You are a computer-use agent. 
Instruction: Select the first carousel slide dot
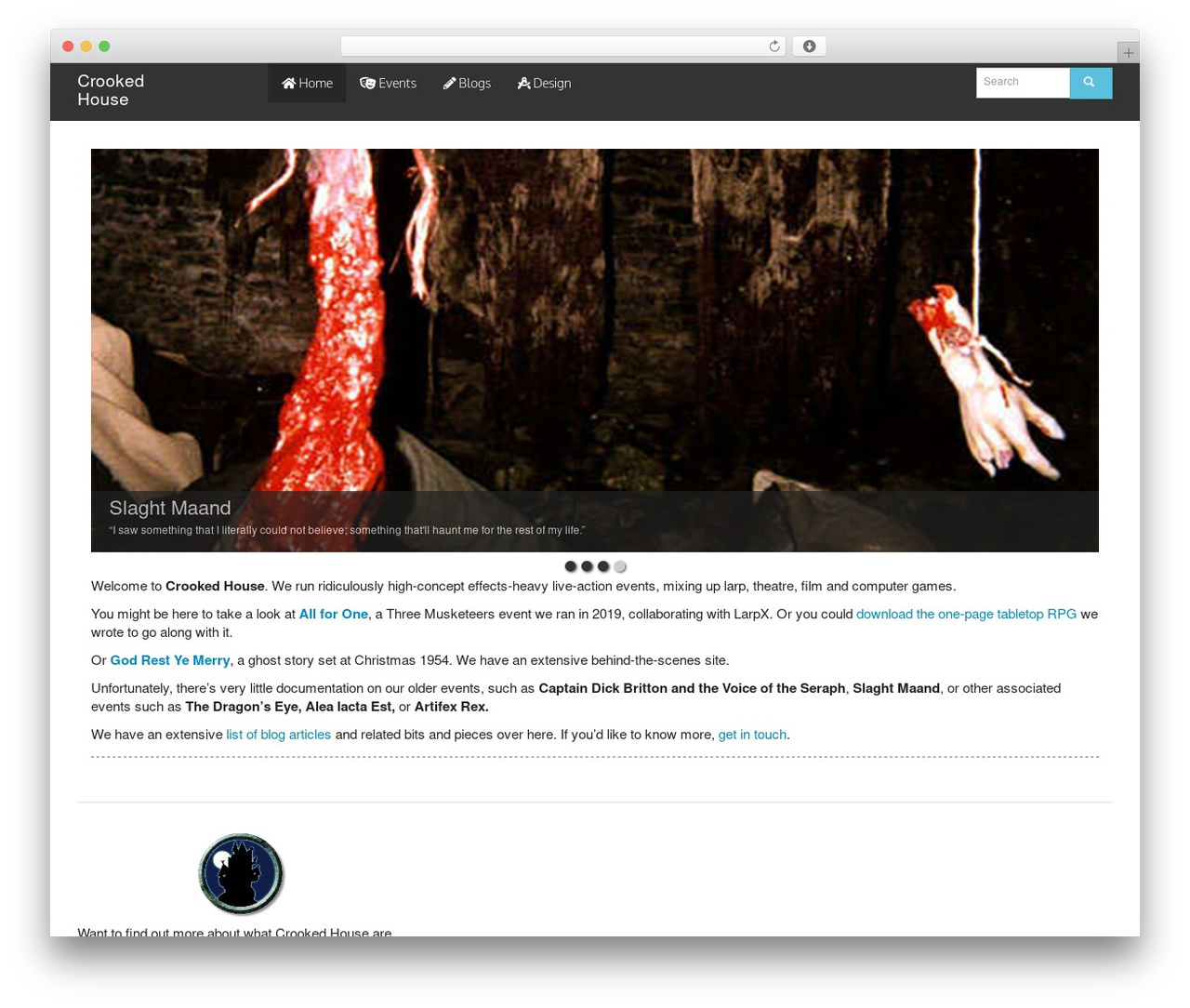(x=571, y=566)
